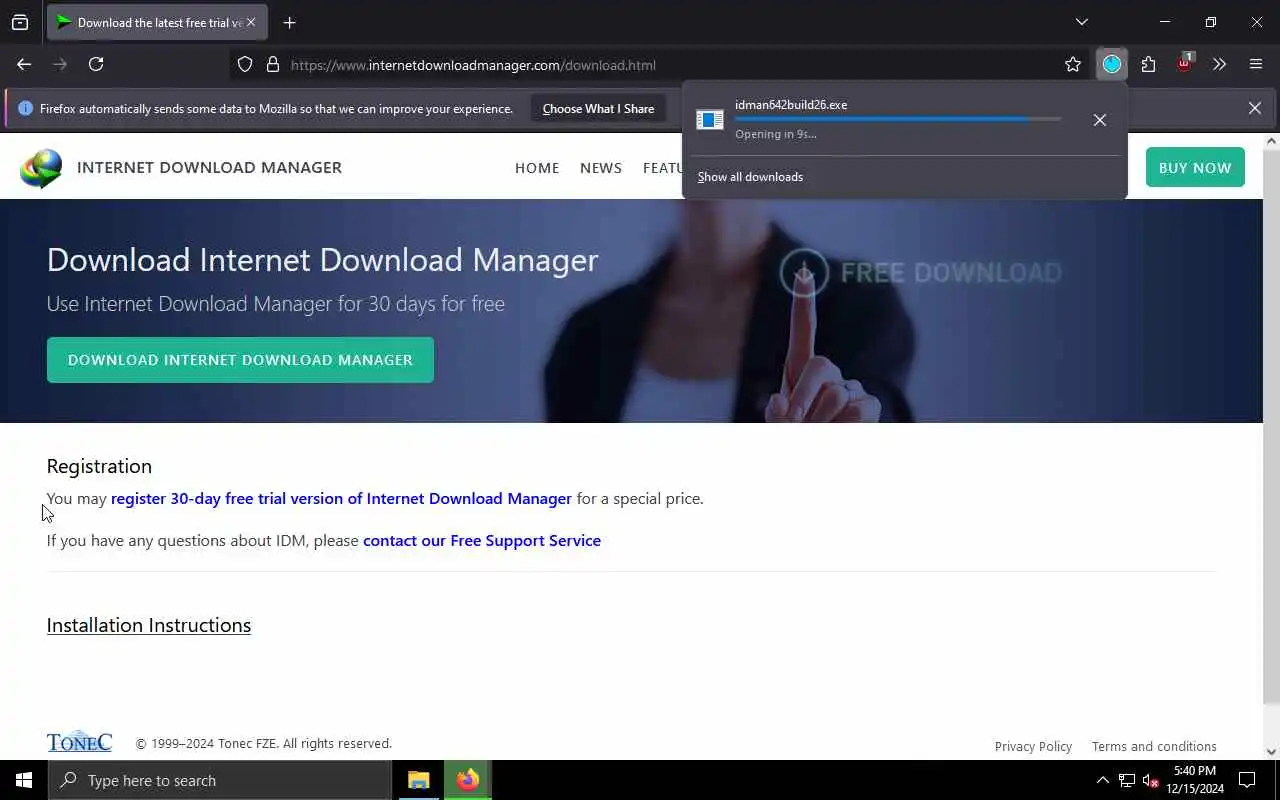1280x800 pixels.
Task: Open File Explorer from the taskbar
Action: point(419,780)
